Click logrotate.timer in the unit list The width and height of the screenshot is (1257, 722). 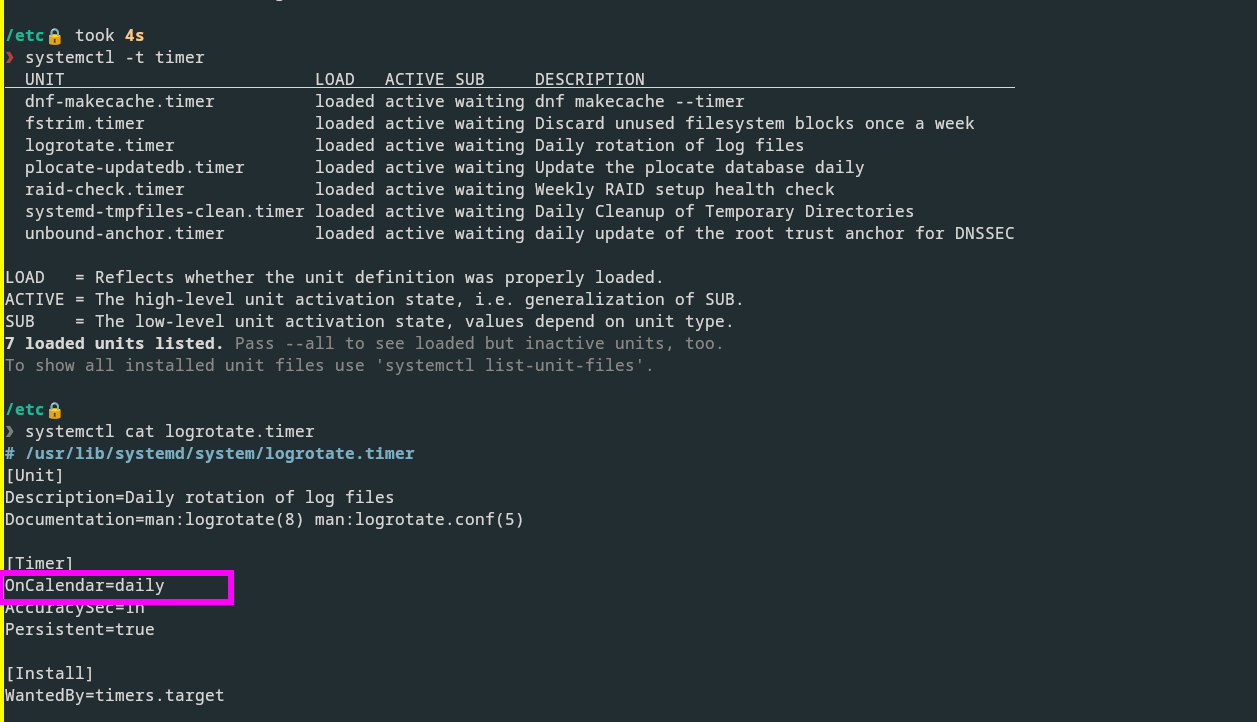pyautogui.click(x=100, y=146)
